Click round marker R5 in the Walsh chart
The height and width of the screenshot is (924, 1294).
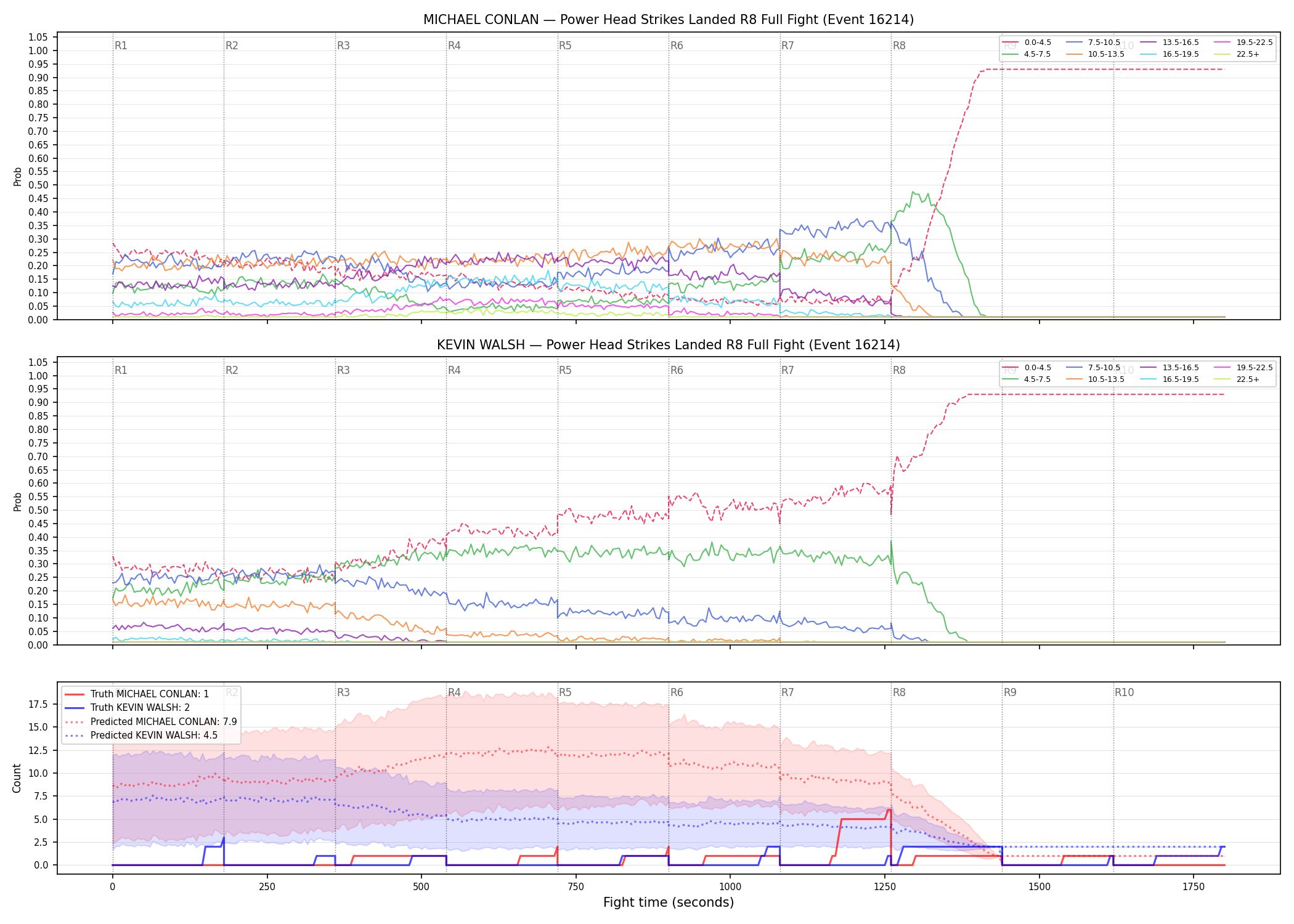pos(565,370)
